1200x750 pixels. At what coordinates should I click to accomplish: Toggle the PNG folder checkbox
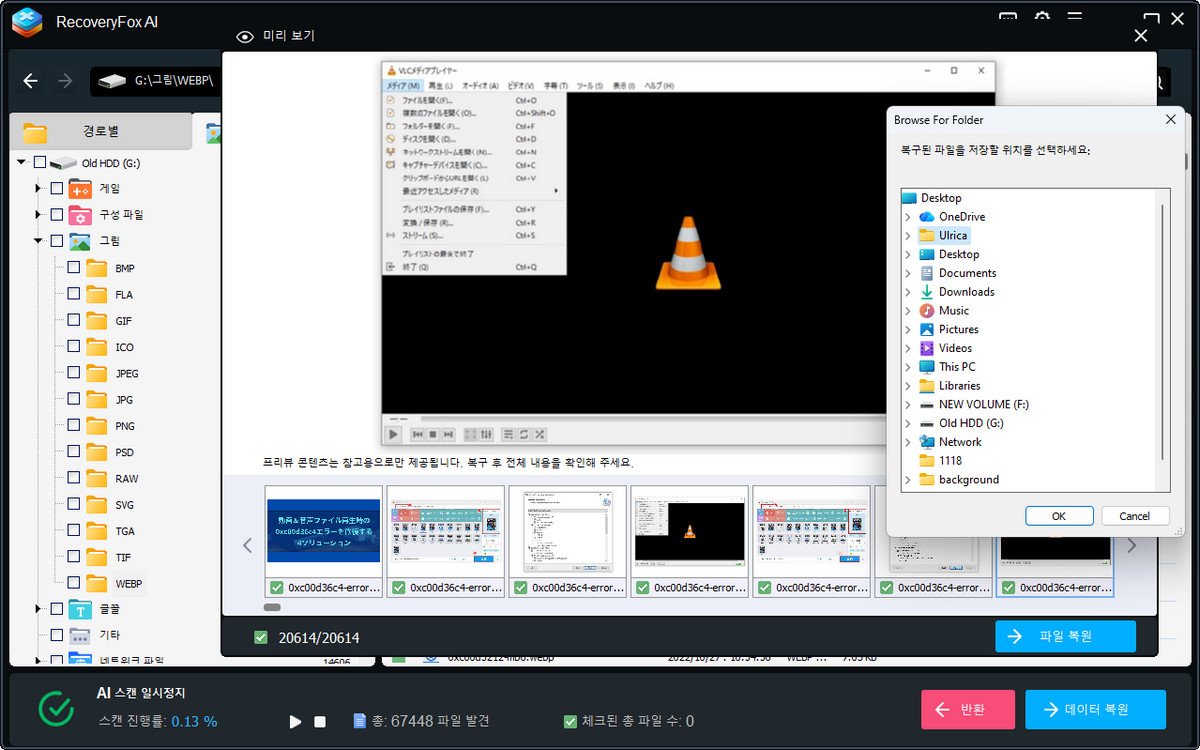click(x=73, y=426)
